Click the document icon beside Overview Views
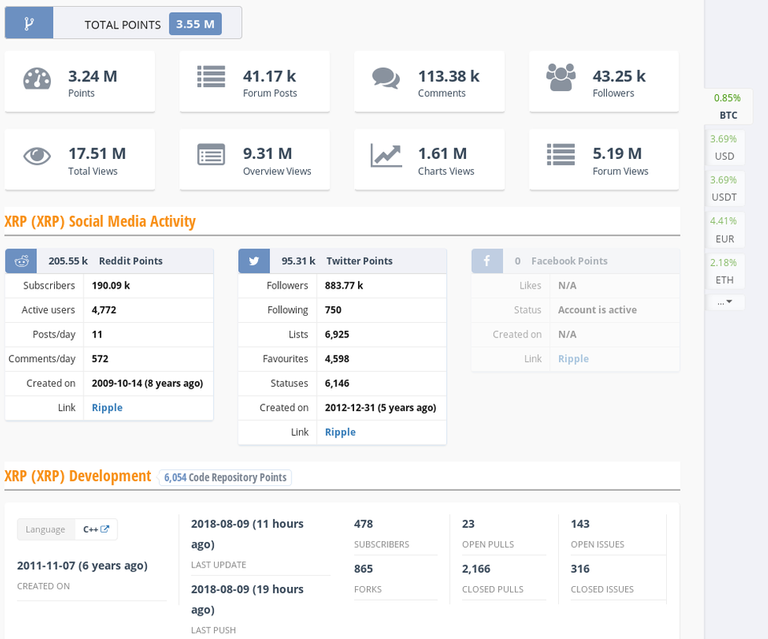Viewport: 768px width, 639px height. (x=211, y=155)
